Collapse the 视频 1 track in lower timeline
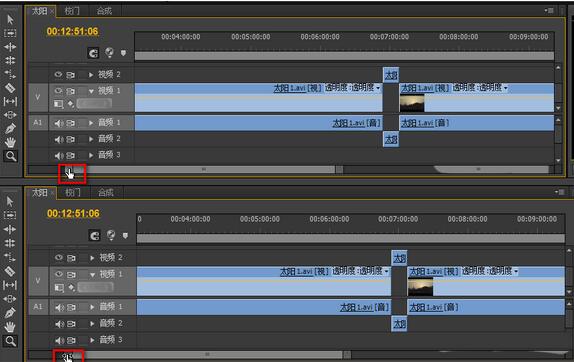574x362 pixels. [x=92, y=274]
